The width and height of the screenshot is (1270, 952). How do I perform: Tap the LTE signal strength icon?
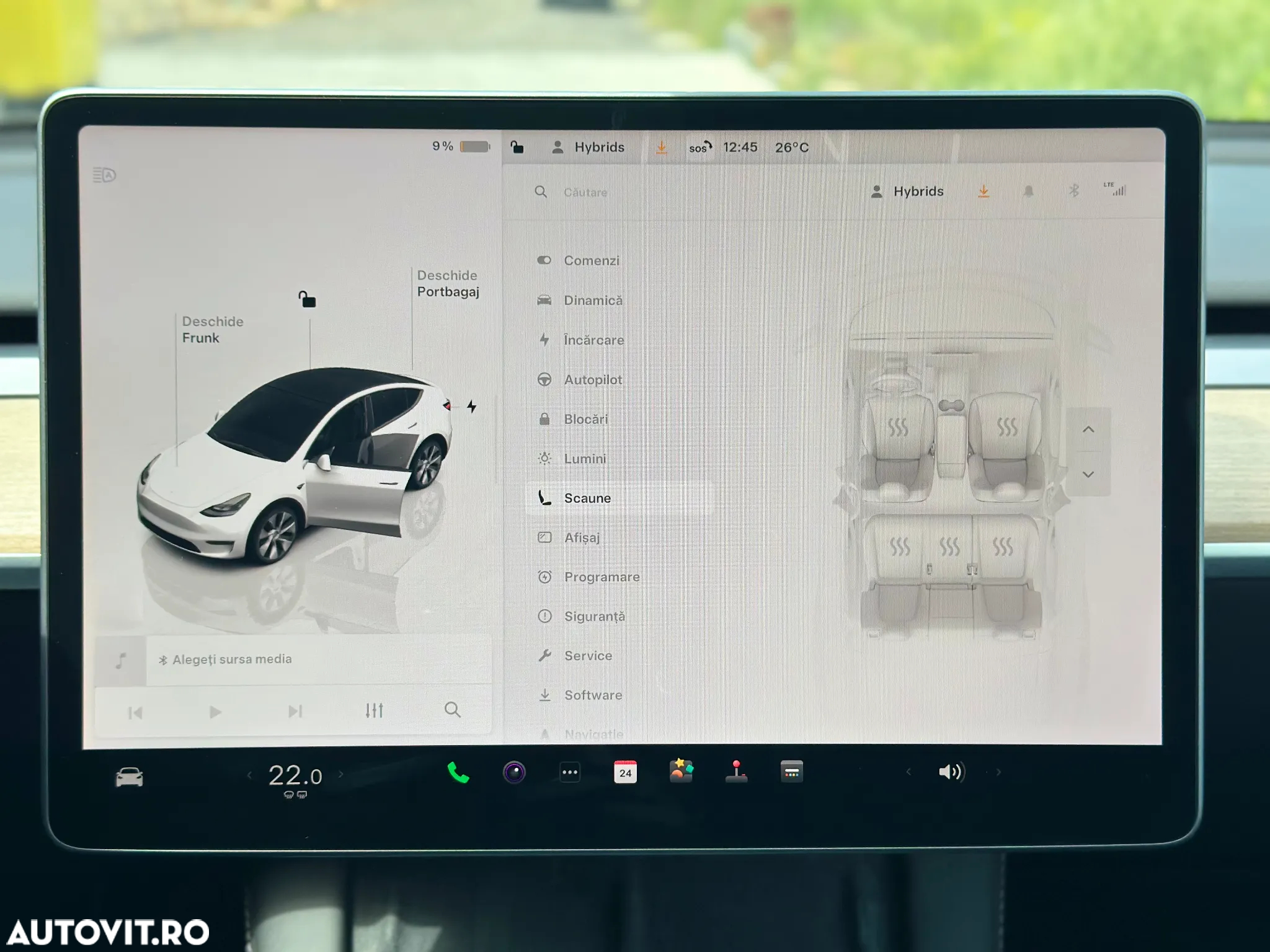click(1115, 189)
